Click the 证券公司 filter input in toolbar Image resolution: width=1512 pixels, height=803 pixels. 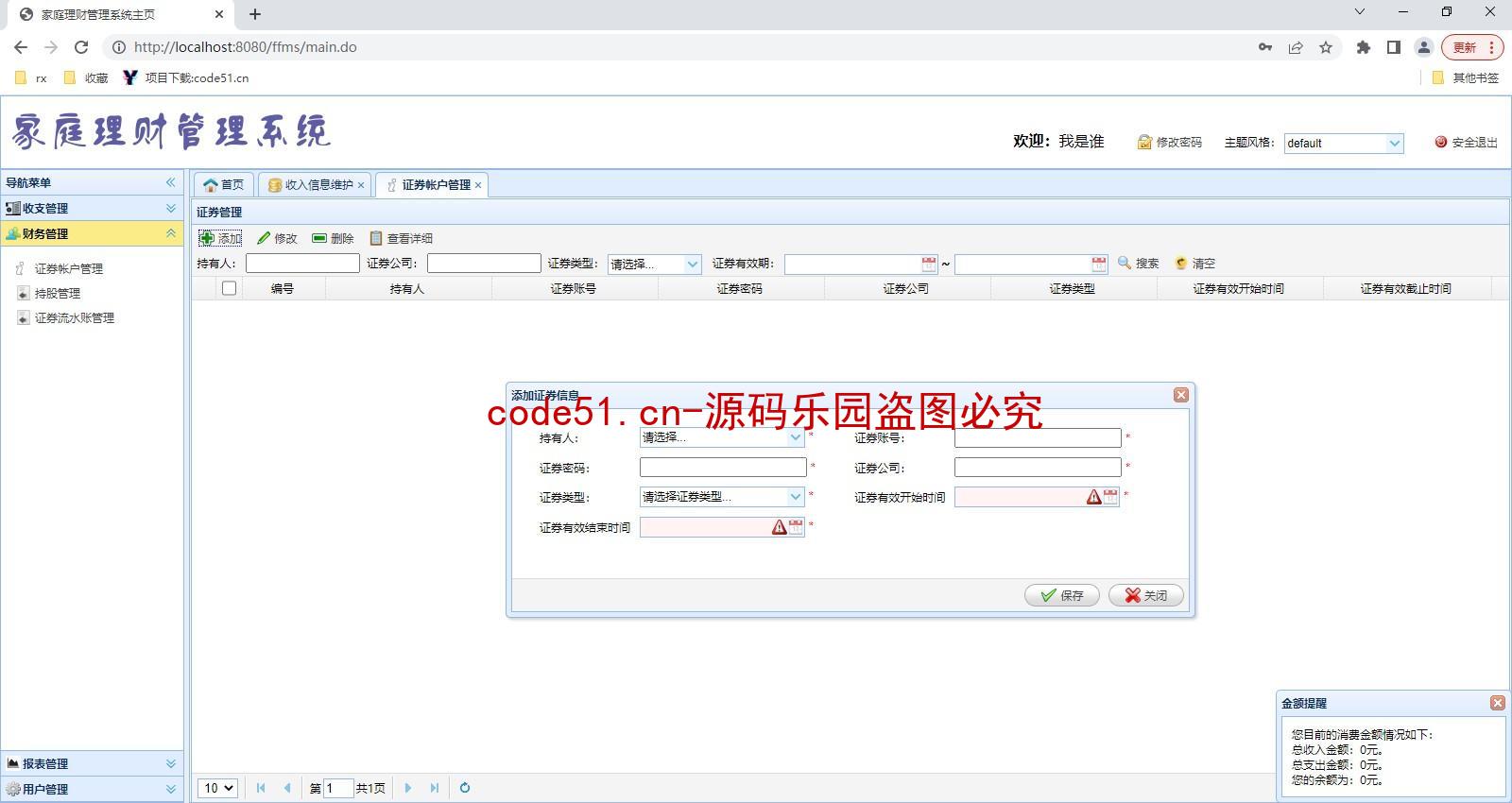(484, 264)
